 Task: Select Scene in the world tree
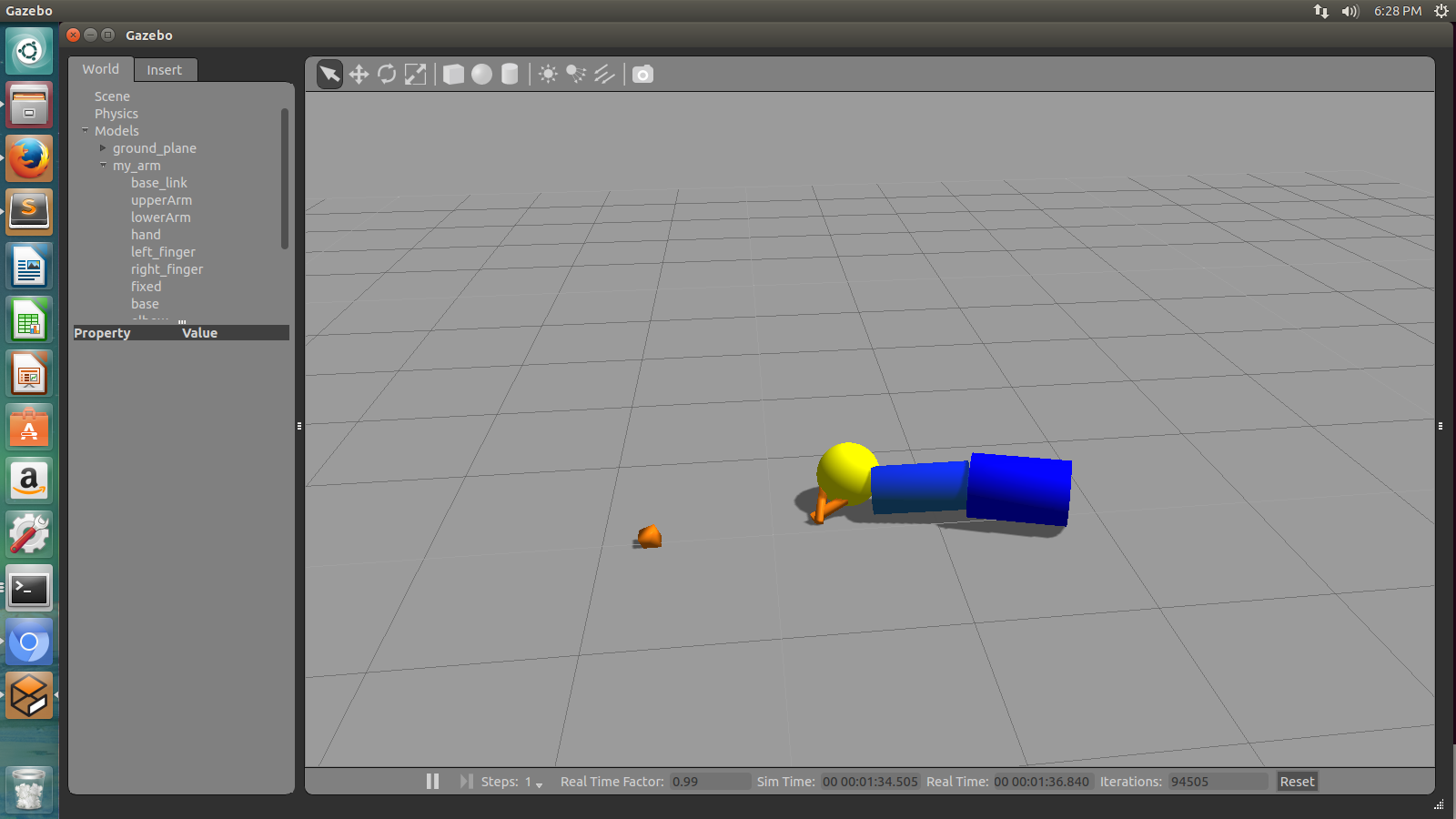point(112,96)
